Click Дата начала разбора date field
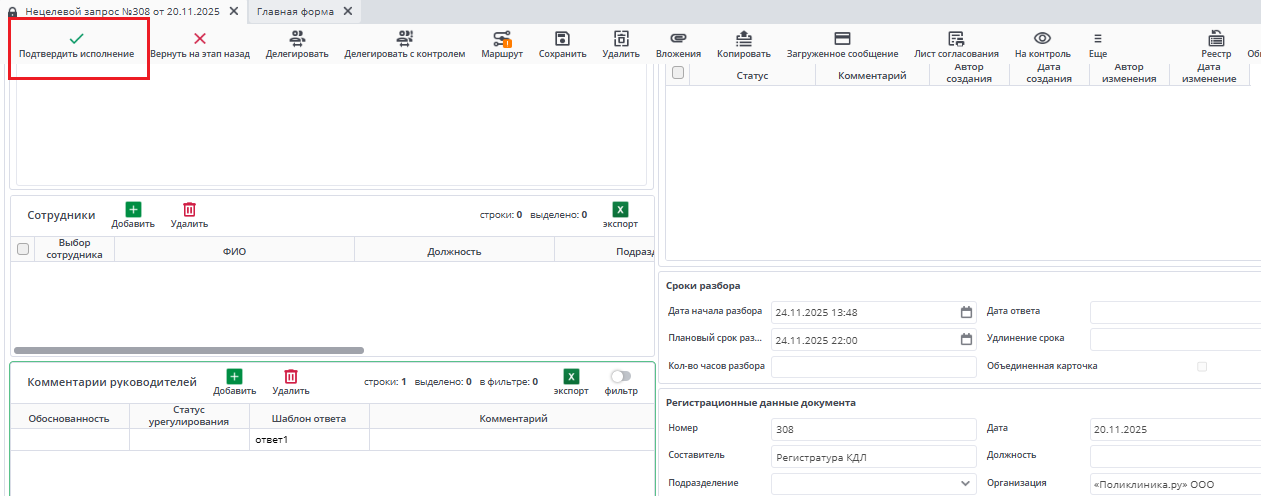Screen dimensions: 1261x496 (x=873, y=312)
